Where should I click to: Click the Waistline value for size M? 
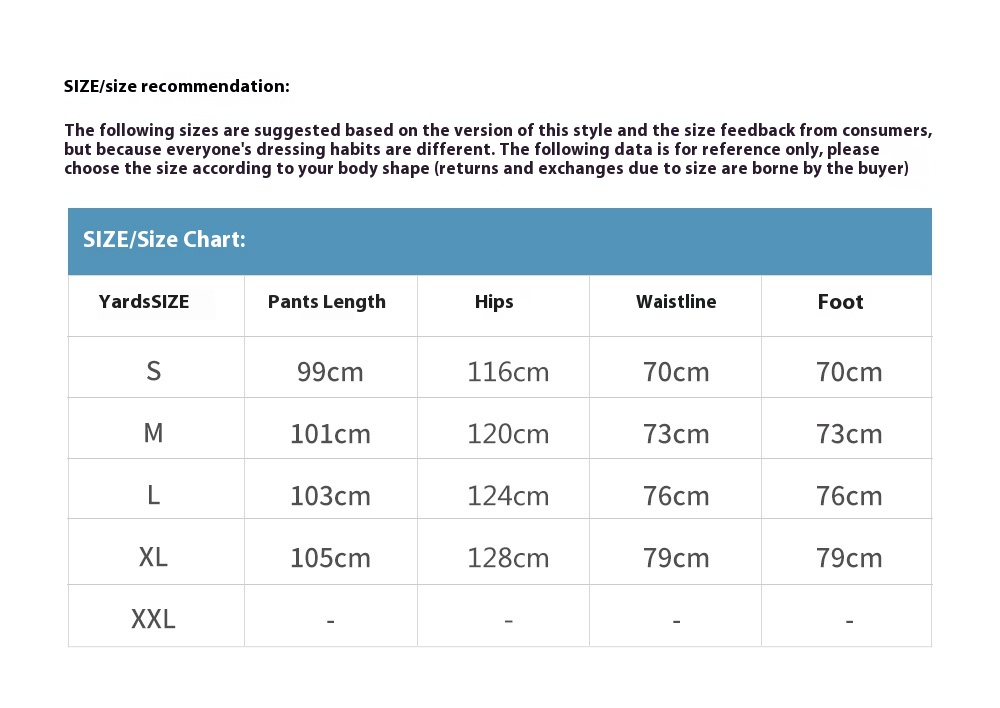(x=676, y=434)
